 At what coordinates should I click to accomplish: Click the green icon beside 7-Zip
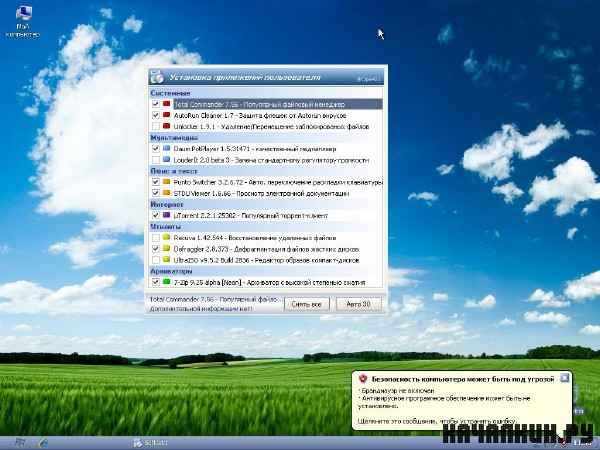tap(166, 282)
